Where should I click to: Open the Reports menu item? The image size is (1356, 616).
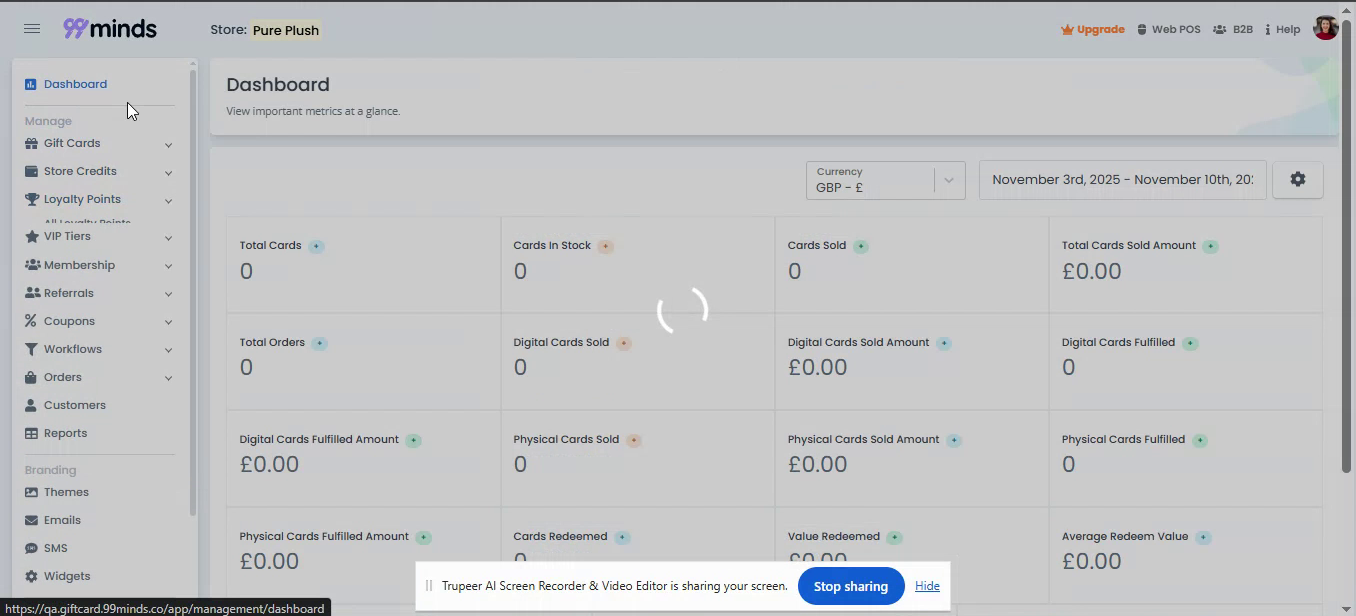(65, 433)
